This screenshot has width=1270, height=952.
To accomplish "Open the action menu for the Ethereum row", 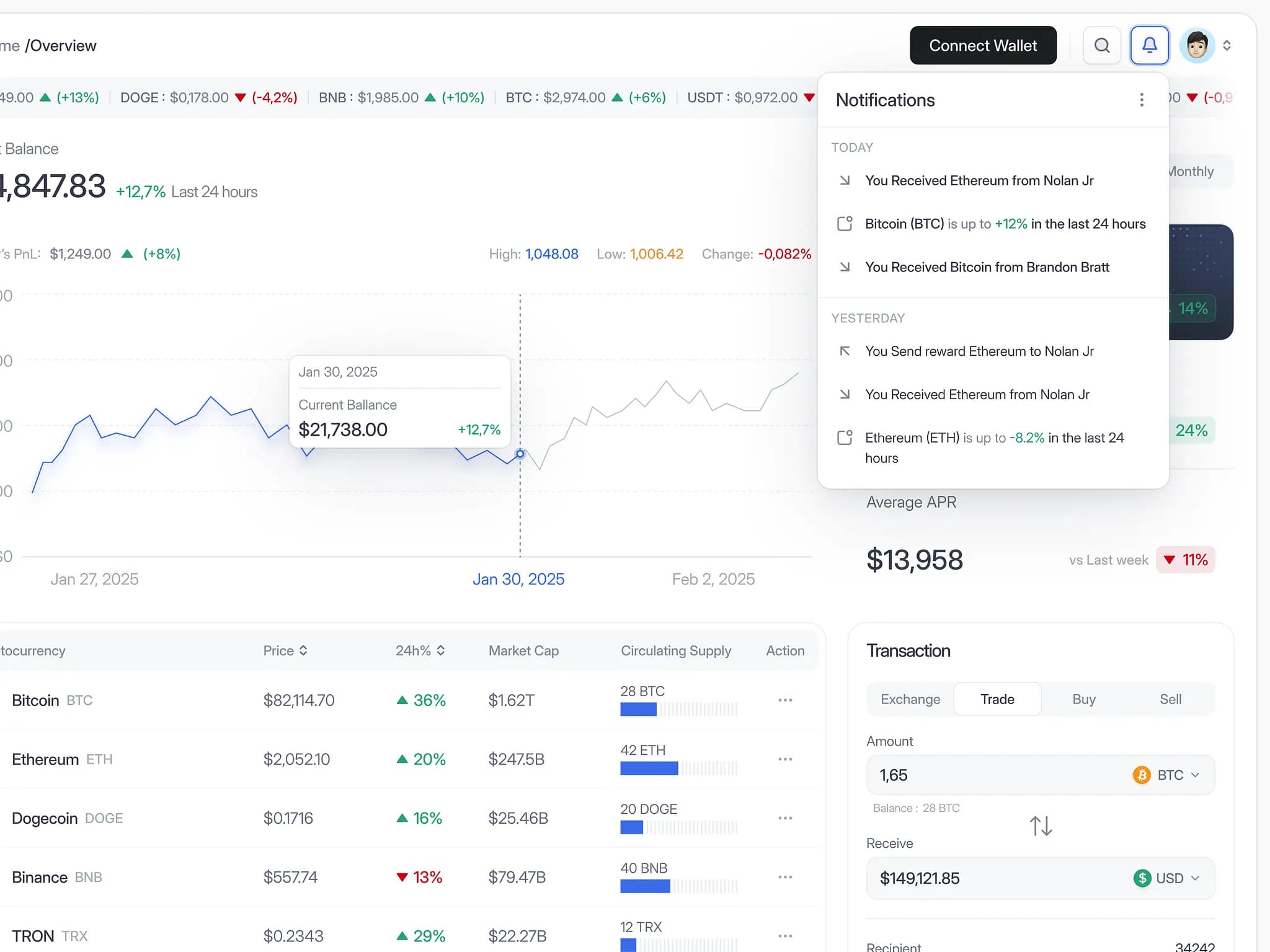I will click(x=785, y=759).
